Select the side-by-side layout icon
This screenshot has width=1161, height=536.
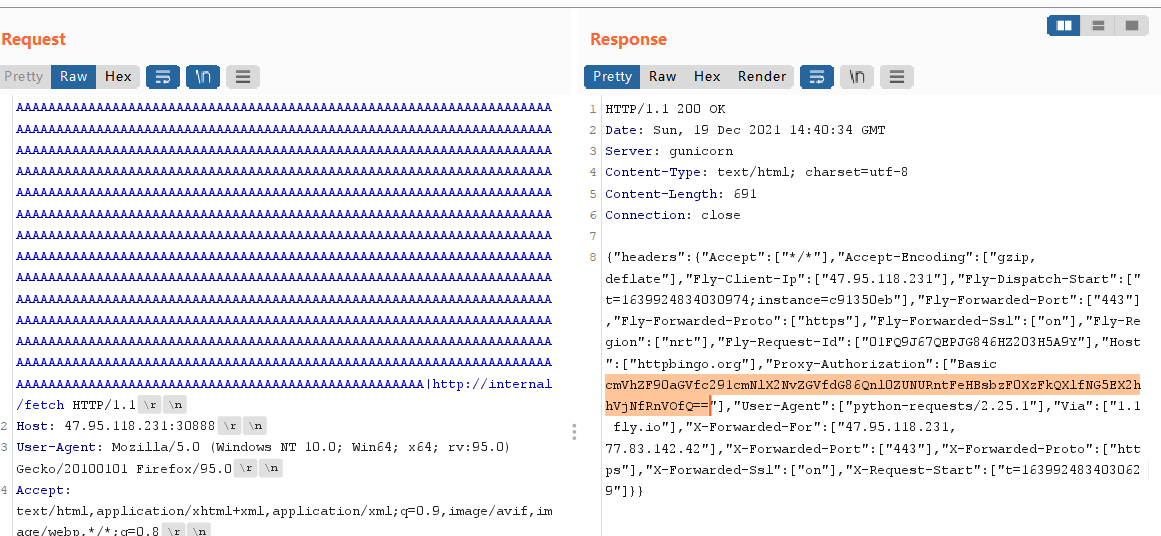1064,25
